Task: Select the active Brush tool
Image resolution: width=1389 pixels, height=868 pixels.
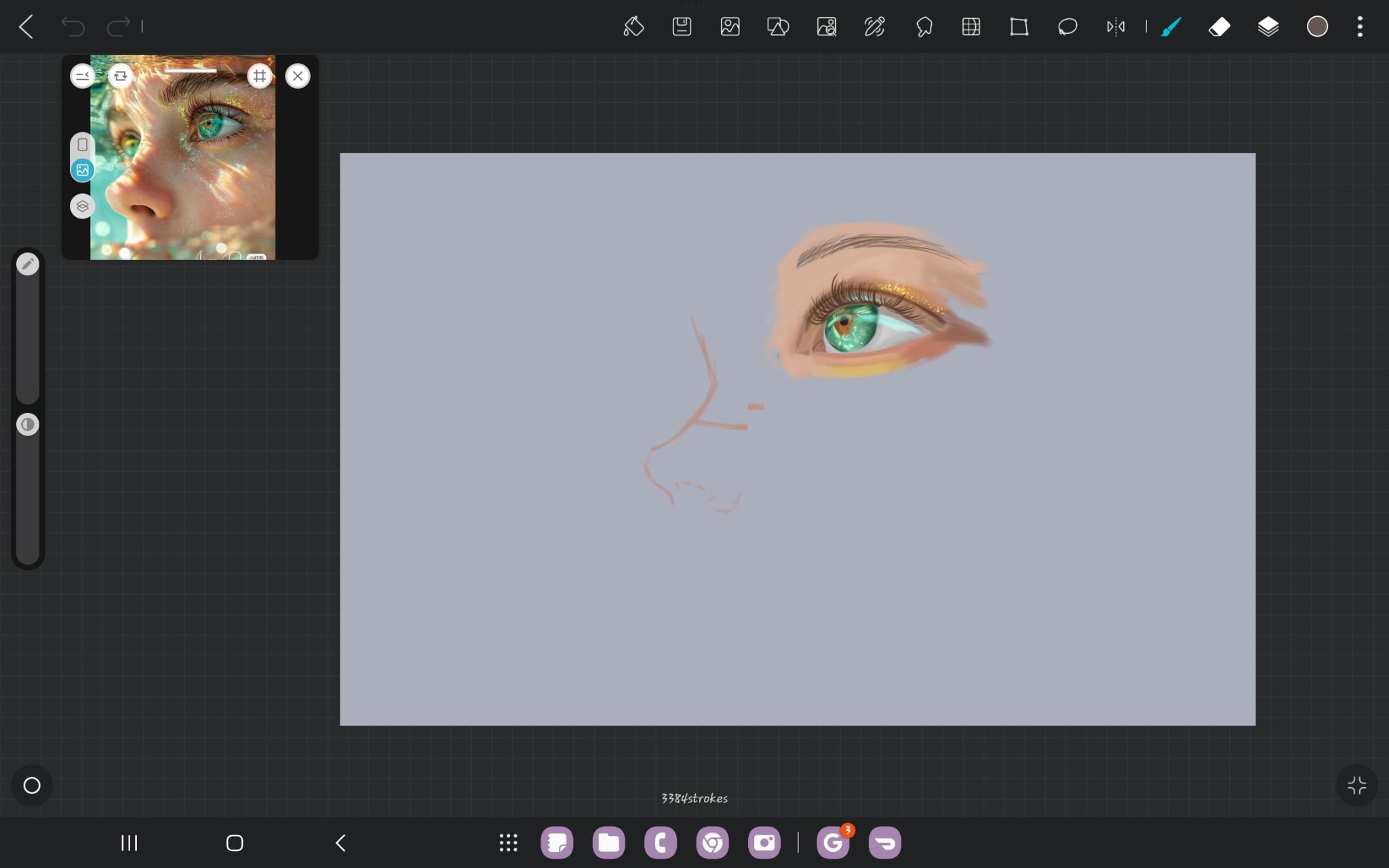Action: (1172, 26)
